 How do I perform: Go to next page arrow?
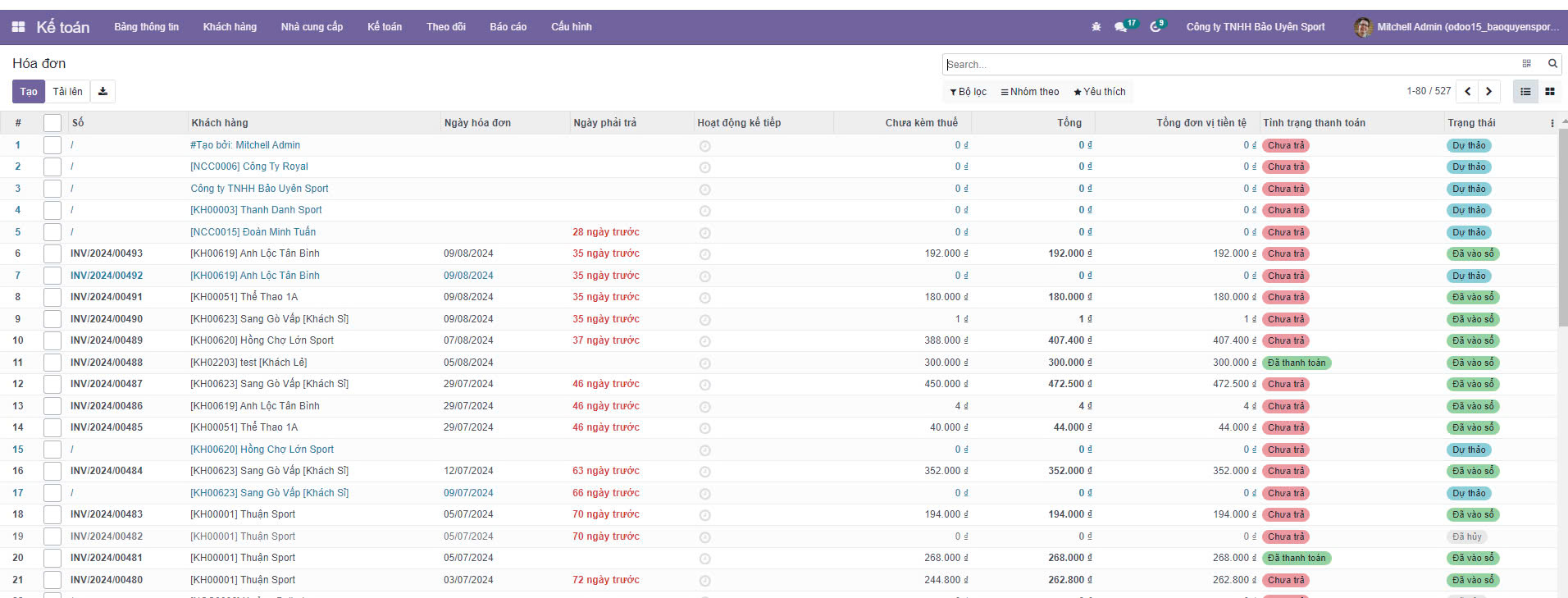tap(1489, 92)
